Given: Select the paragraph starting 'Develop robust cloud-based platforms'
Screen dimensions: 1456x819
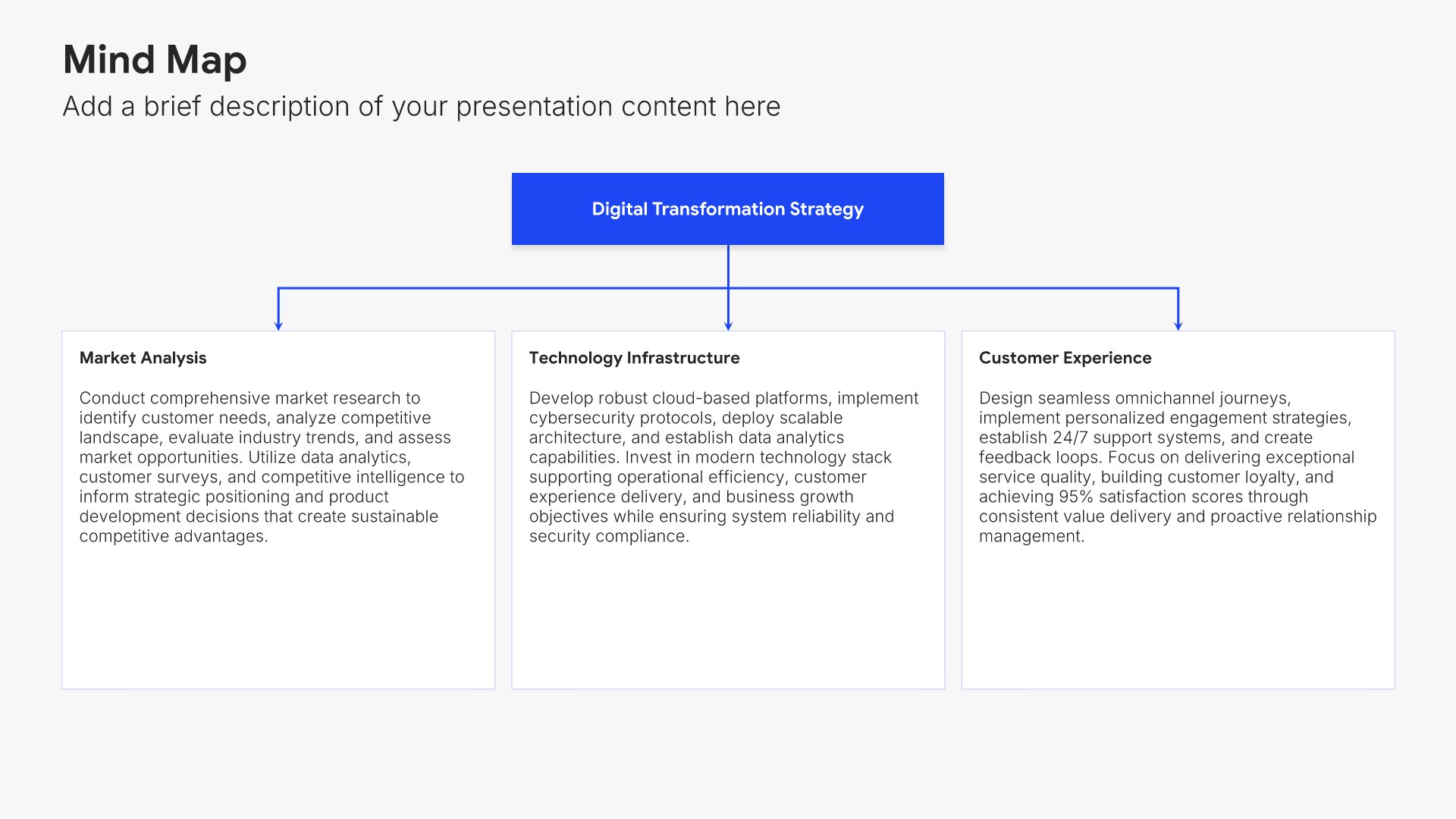Looking at the screenshot, I should 723,467.
